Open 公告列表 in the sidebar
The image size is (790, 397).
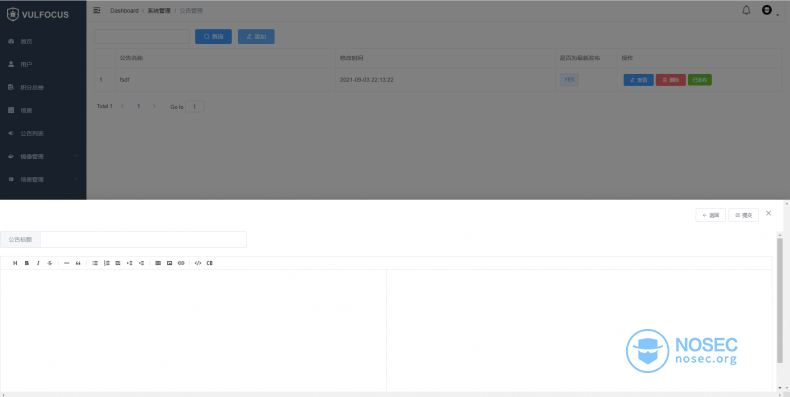click(43, 134)
